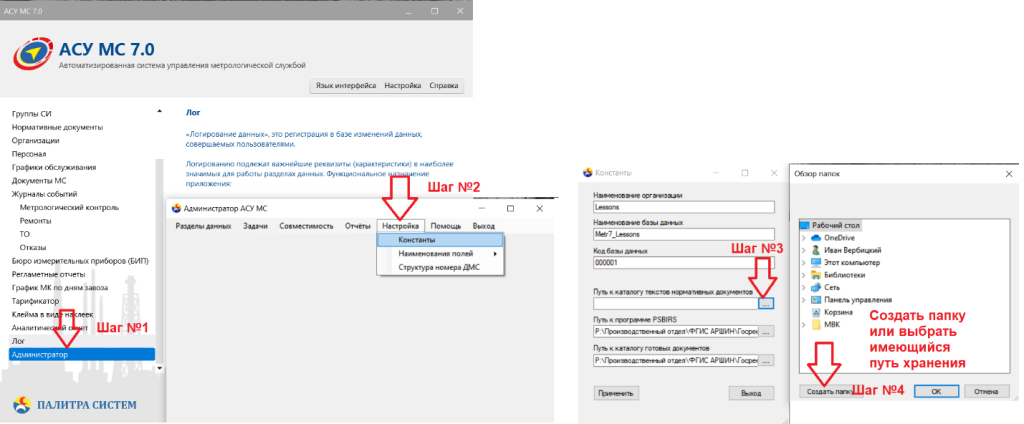This screenshot has height=424, width=1024.
Task: Click Применить button
Action: [x=616, y=393]
